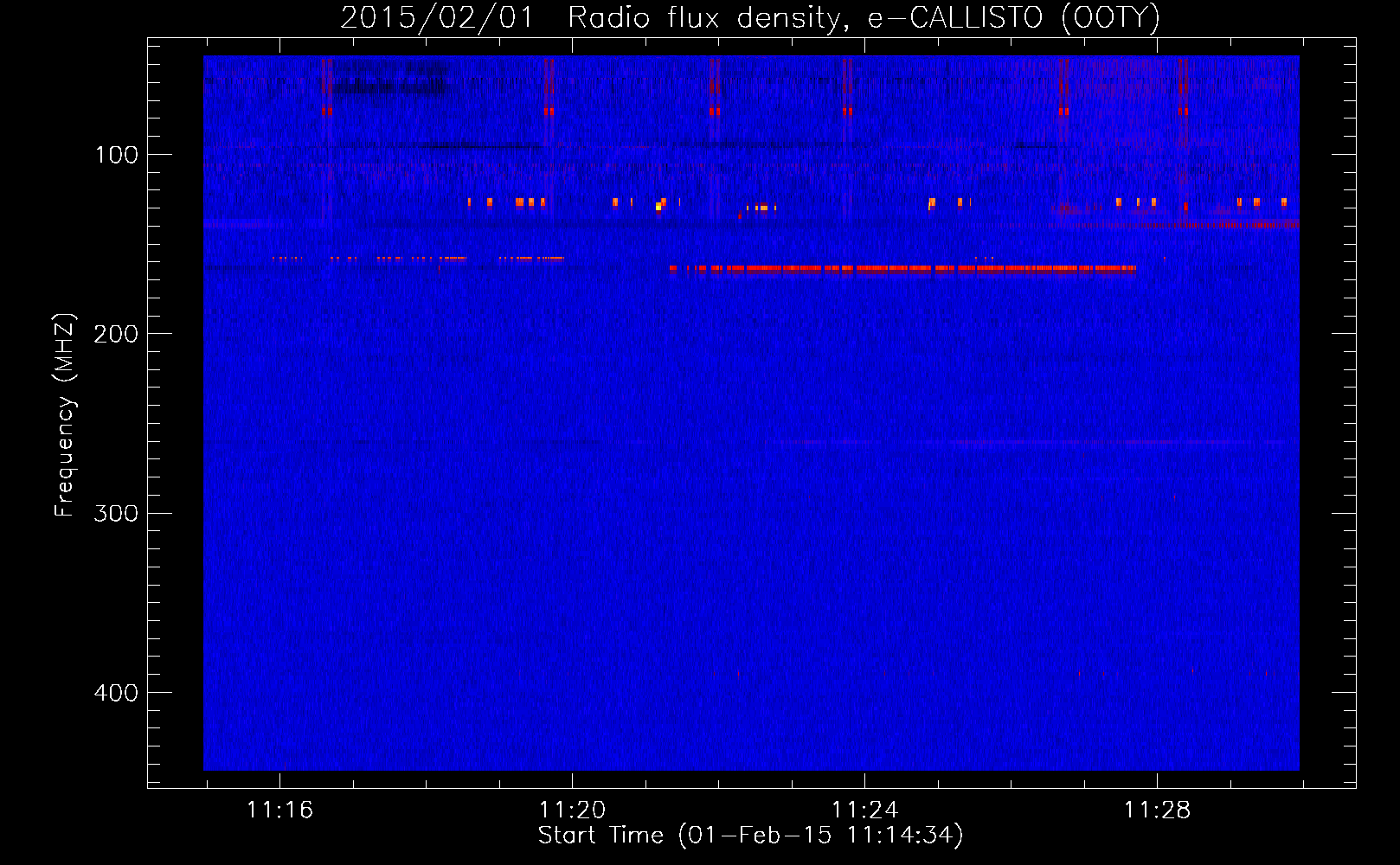This screenshot has width=1400, height=865.
Task: Click the plot title '2015/02/01 Radio flux density, e-CALLISTO (OOTY)'
Action: (750, 17)
